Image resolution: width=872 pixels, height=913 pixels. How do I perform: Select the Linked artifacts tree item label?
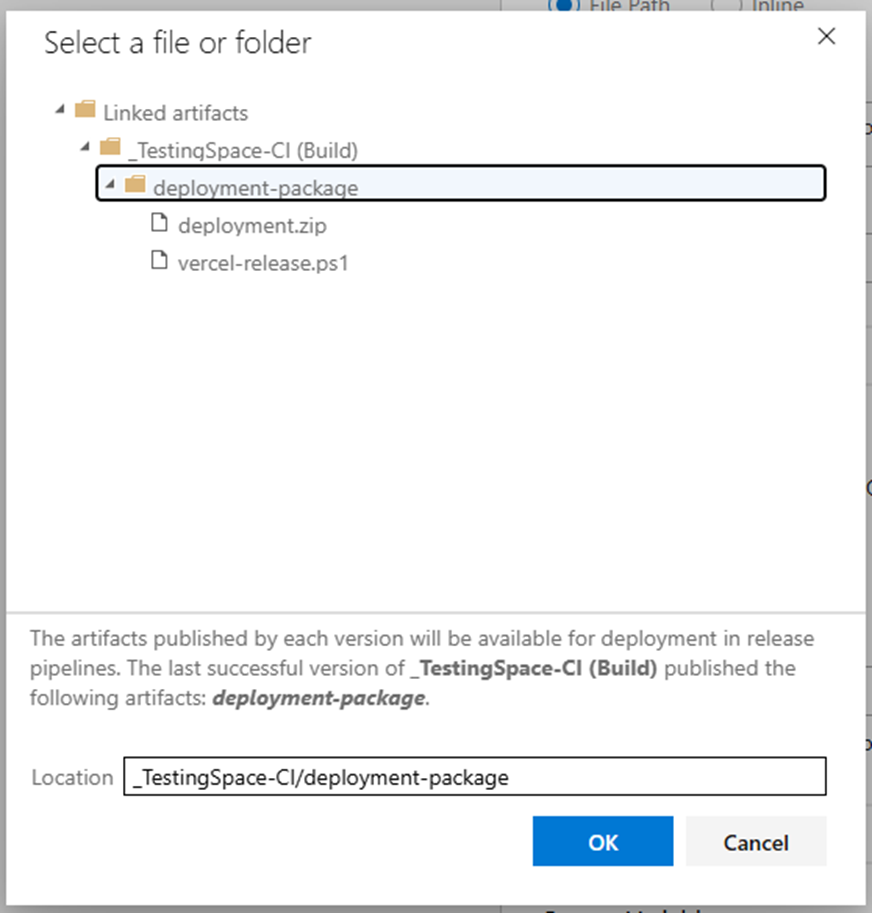click(x=175, y=113)
